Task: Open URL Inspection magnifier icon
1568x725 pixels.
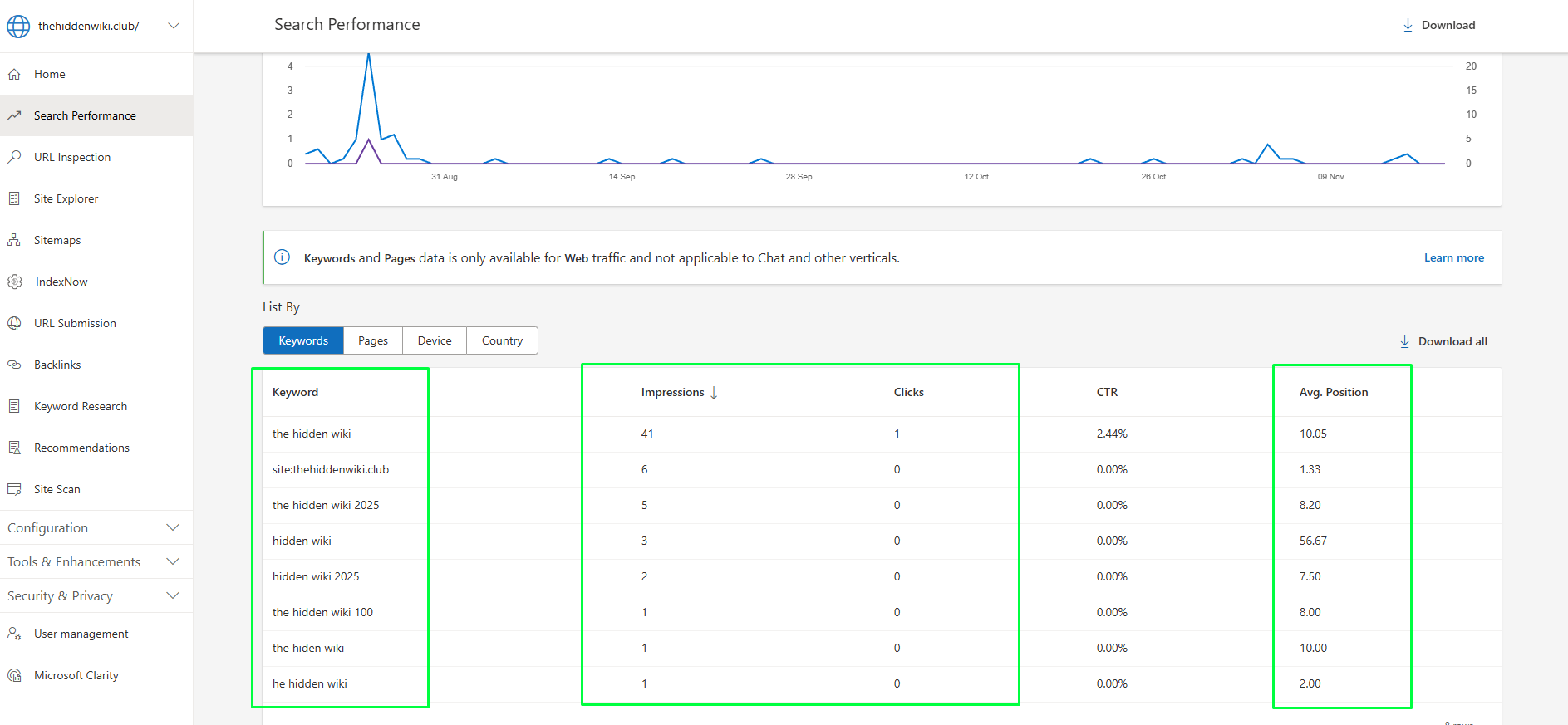Action: tap(14, 157)
